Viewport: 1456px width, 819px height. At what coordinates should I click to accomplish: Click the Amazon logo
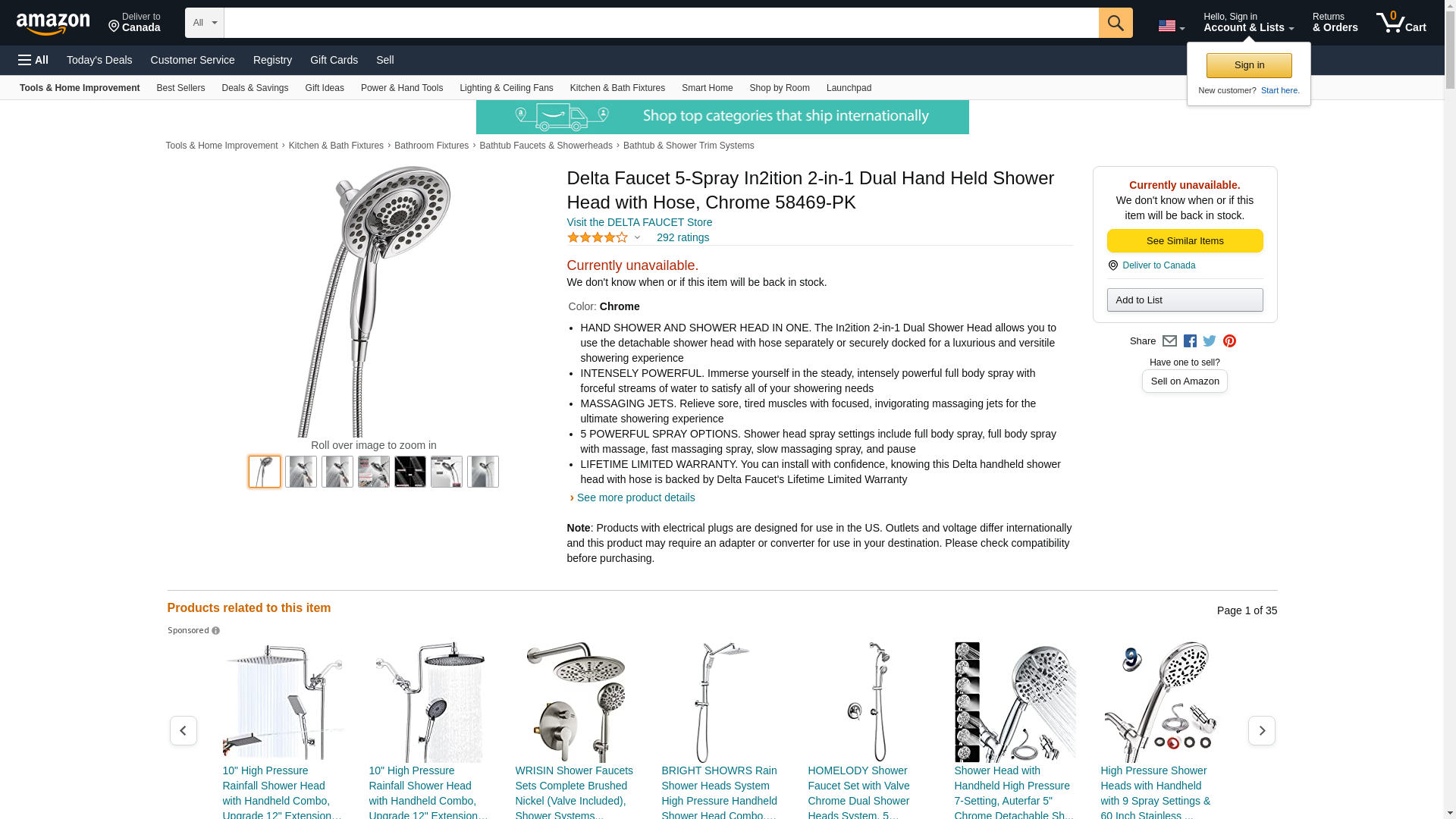click(x=53, y=24)
